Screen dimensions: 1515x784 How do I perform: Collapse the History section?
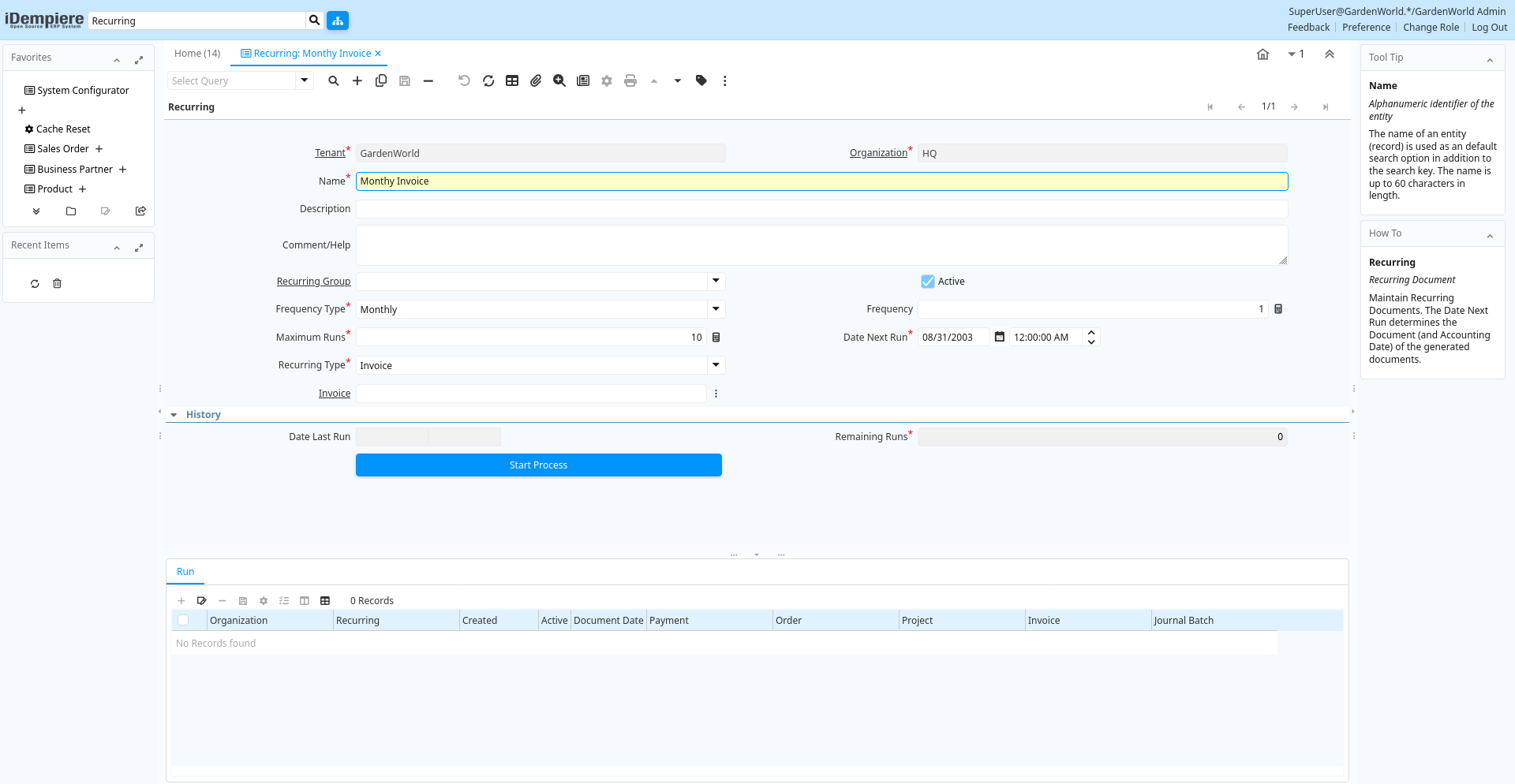click(174, 415)
